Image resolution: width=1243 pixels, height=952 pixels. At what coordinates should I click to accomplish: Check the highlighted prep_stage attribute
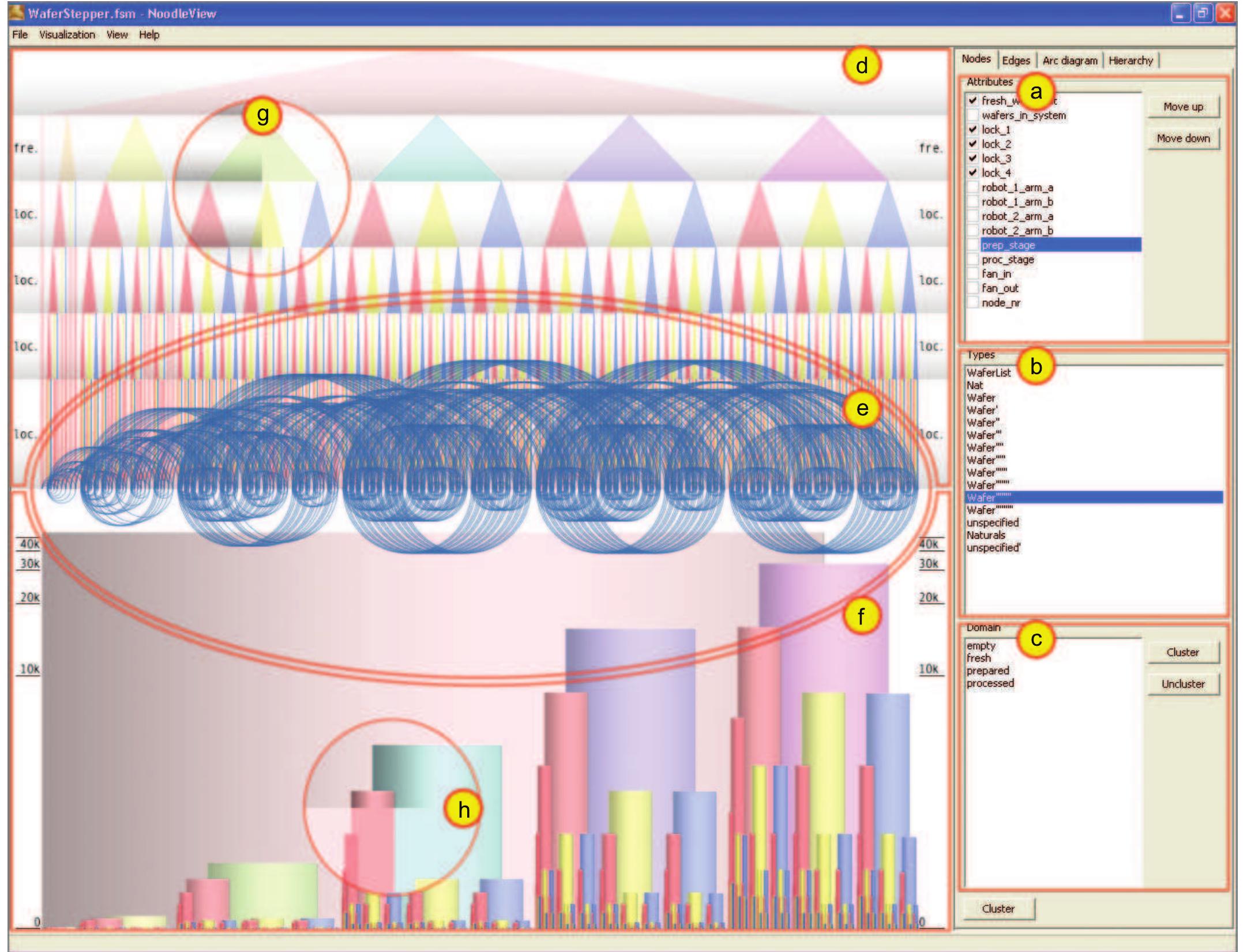coord(973,245)
